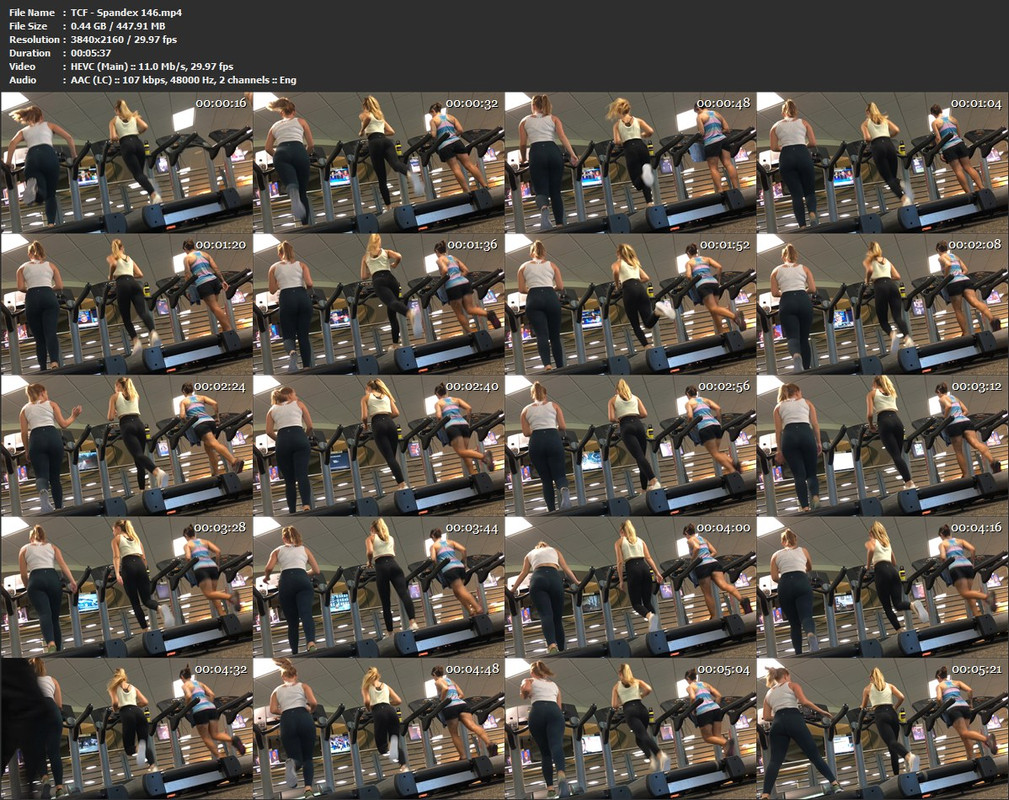Viewport: 1009px width, 800px height.
Task: Select the frame timestamped 00:02:24
Action: point(126,445)
